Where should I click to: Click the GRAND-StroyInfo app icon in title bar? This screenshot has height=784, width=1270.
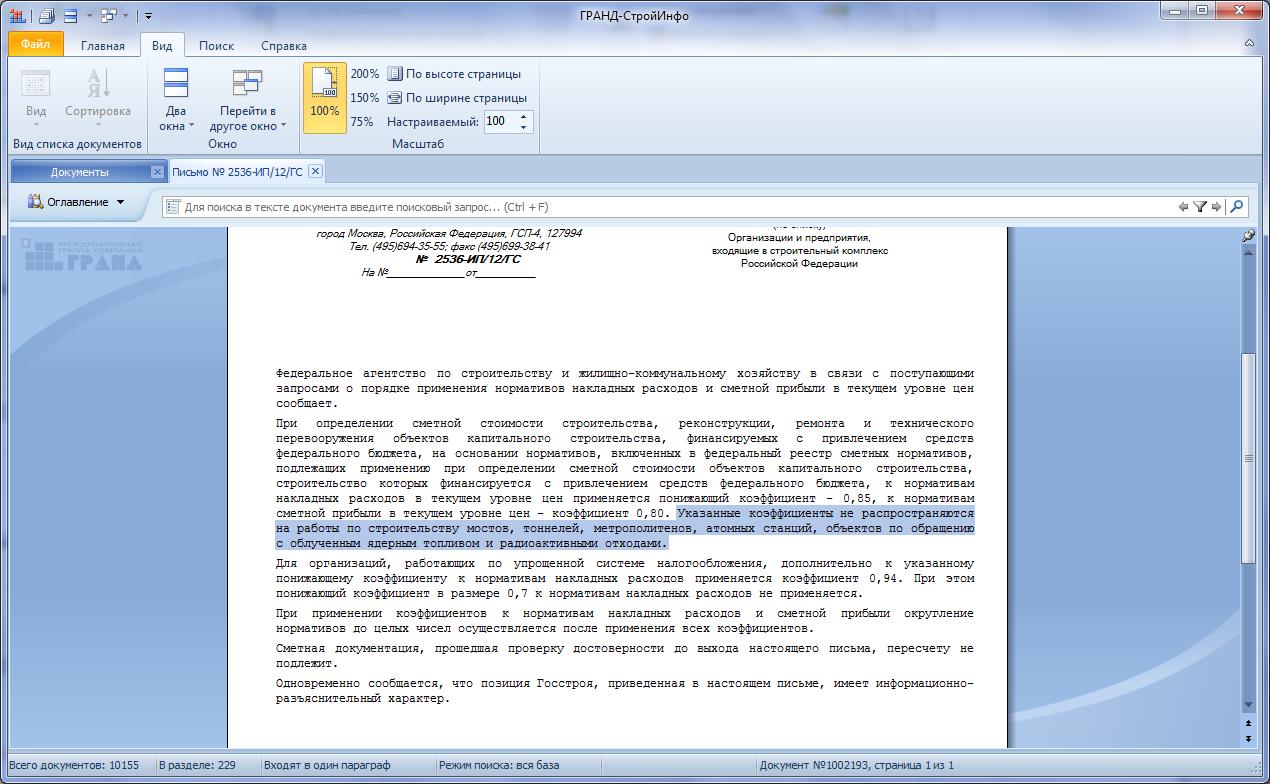tap(18, 16)
